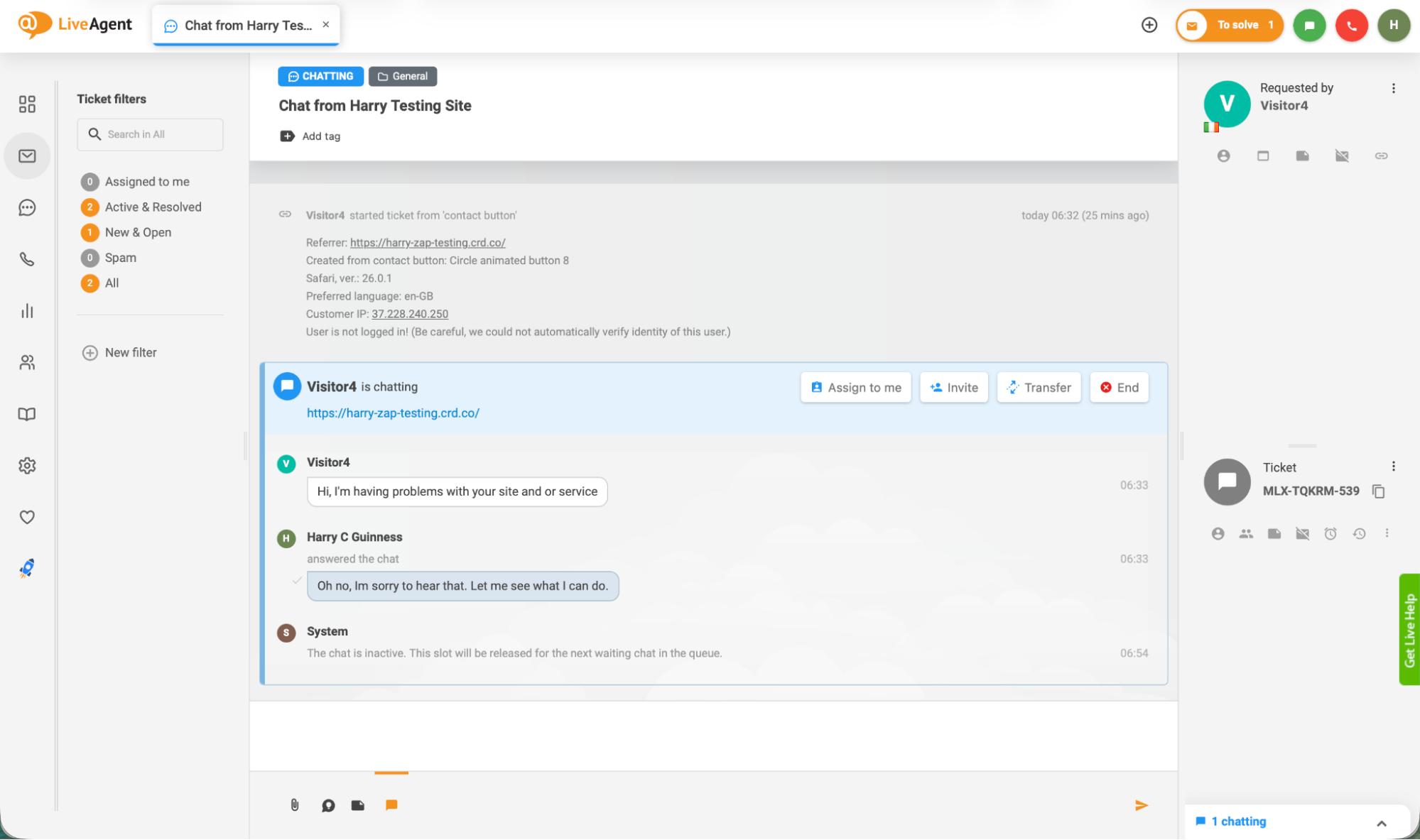Assign the chat to yourself

pos(855,387)
